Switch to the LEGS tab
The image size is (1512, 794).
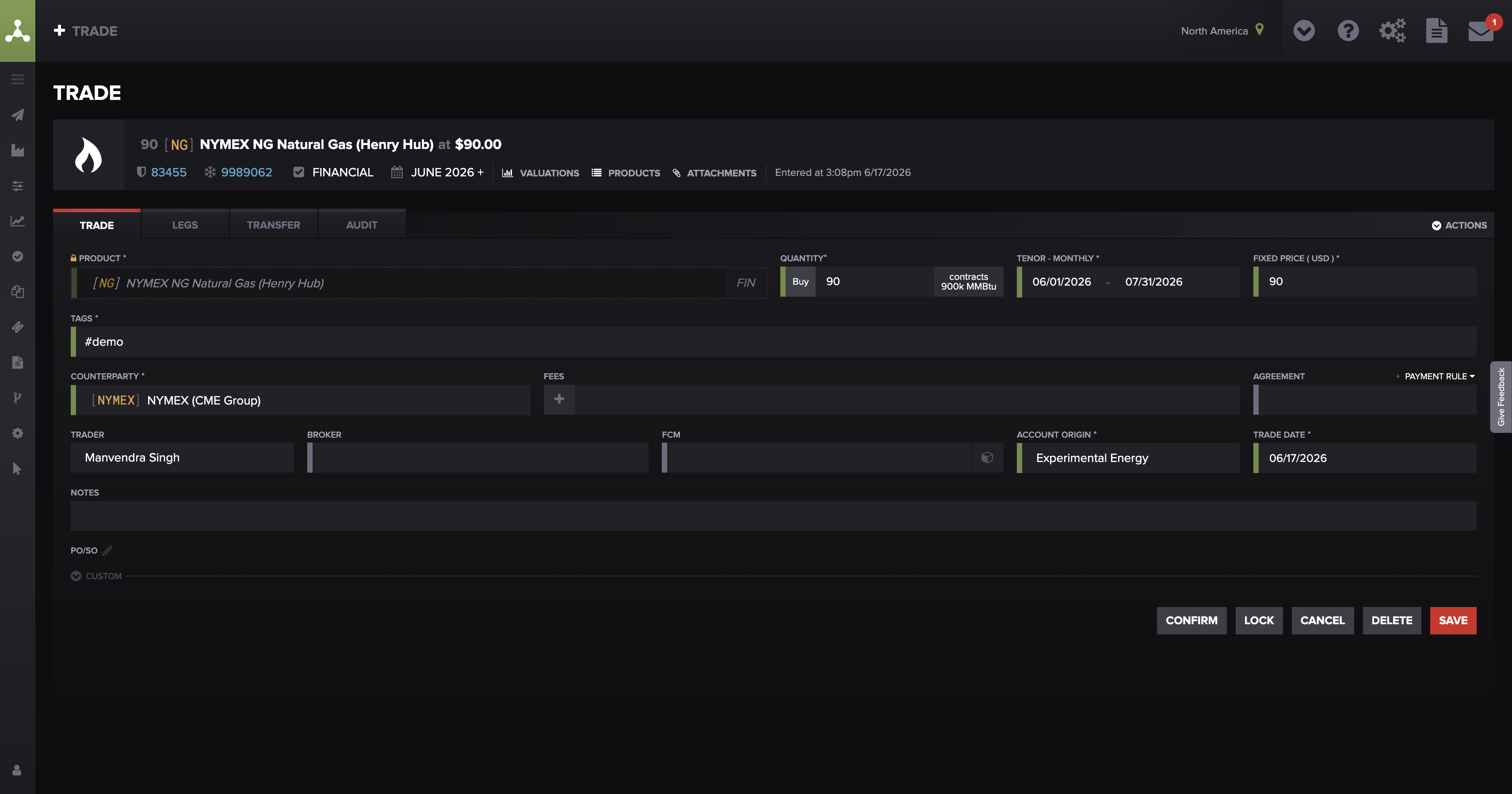click(185, 225)
